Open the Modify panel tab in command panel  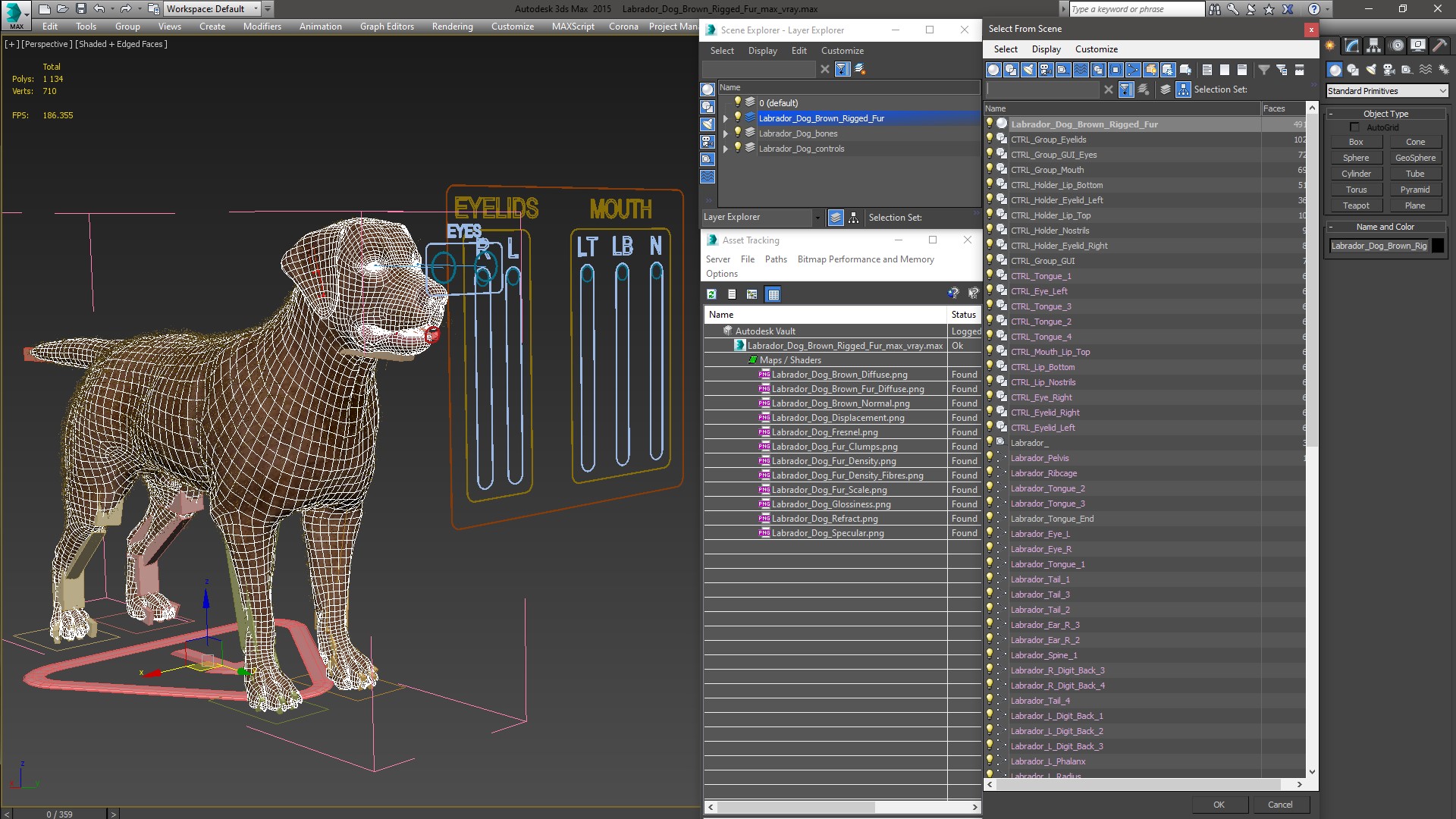click(1352, 46)
